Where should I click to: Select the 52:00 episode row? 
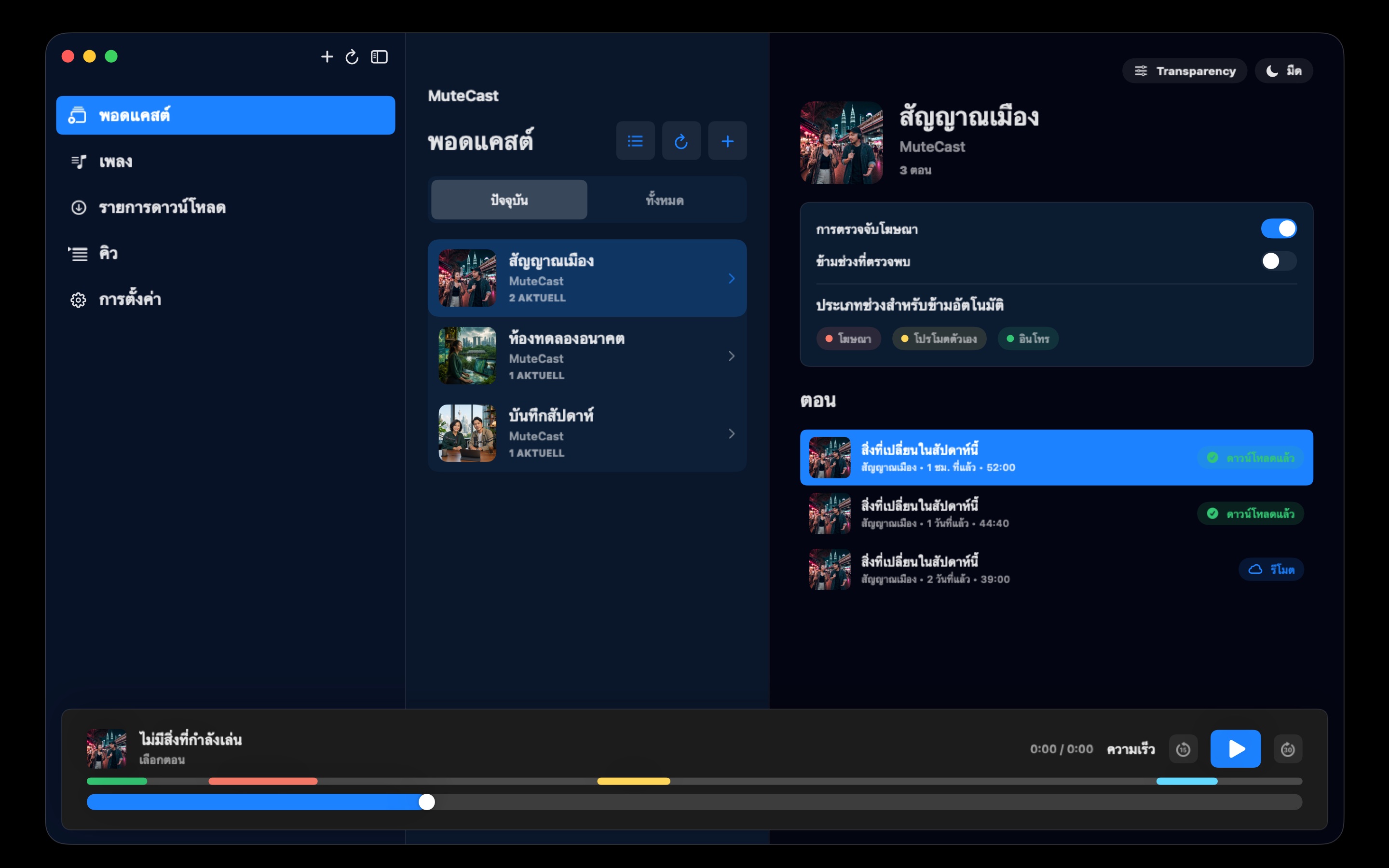[1056, 458]
